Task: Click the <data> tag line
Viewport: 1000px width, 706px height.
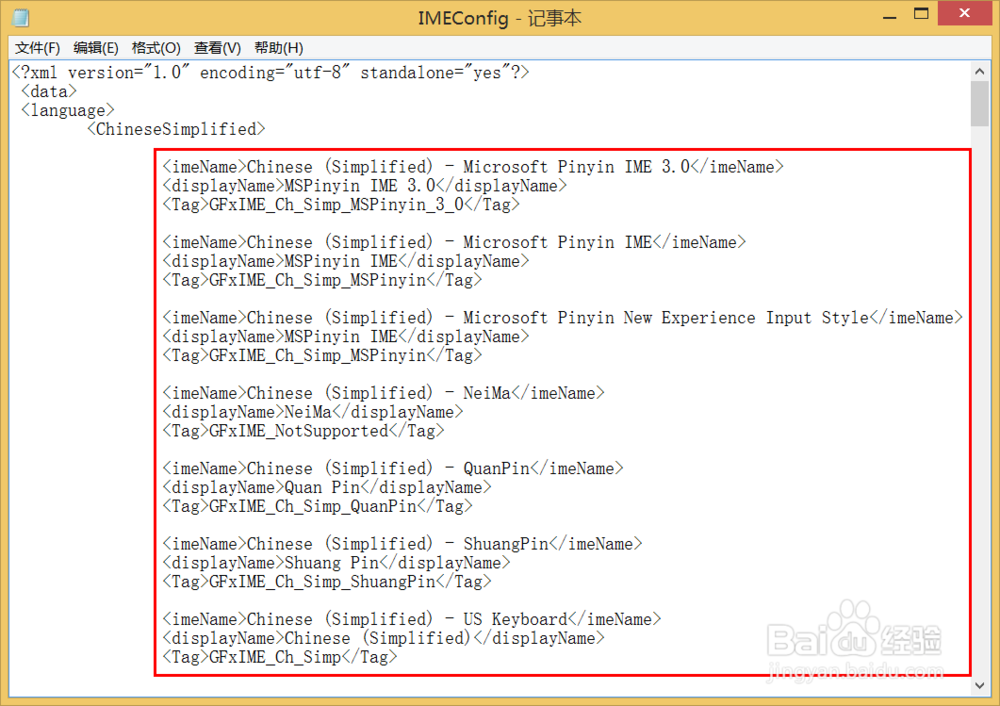Action: click(48, 92)
